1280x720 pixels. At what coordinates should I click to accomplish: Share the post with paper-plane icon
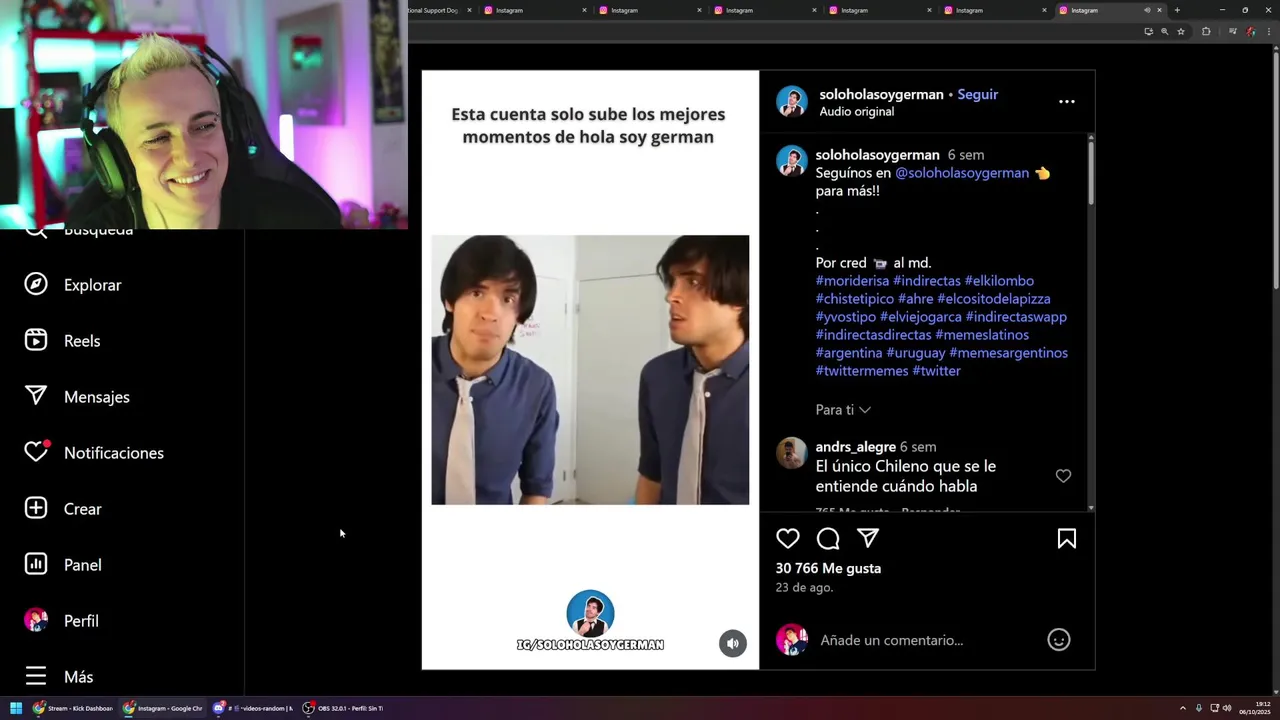pyautogui.click(x=868, y=539)
